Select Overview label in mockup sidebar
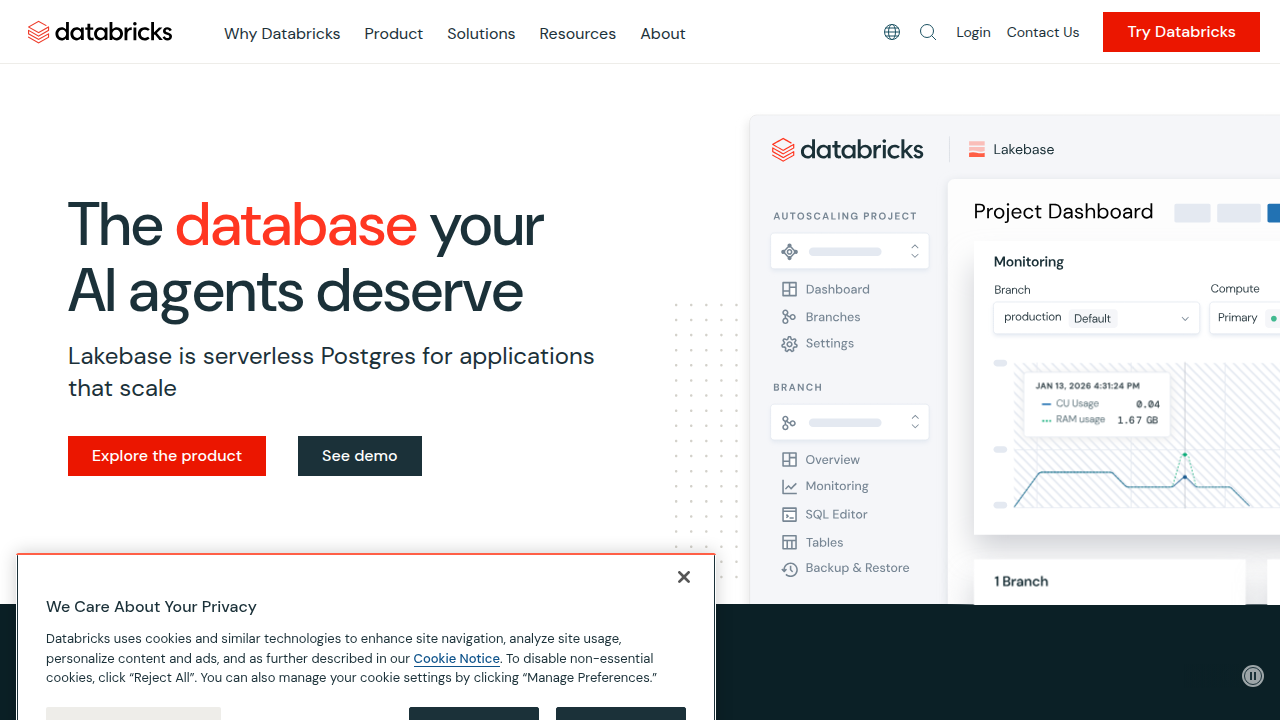The width and height of the screenshot is (1280, 720). [x=833, y=460]
